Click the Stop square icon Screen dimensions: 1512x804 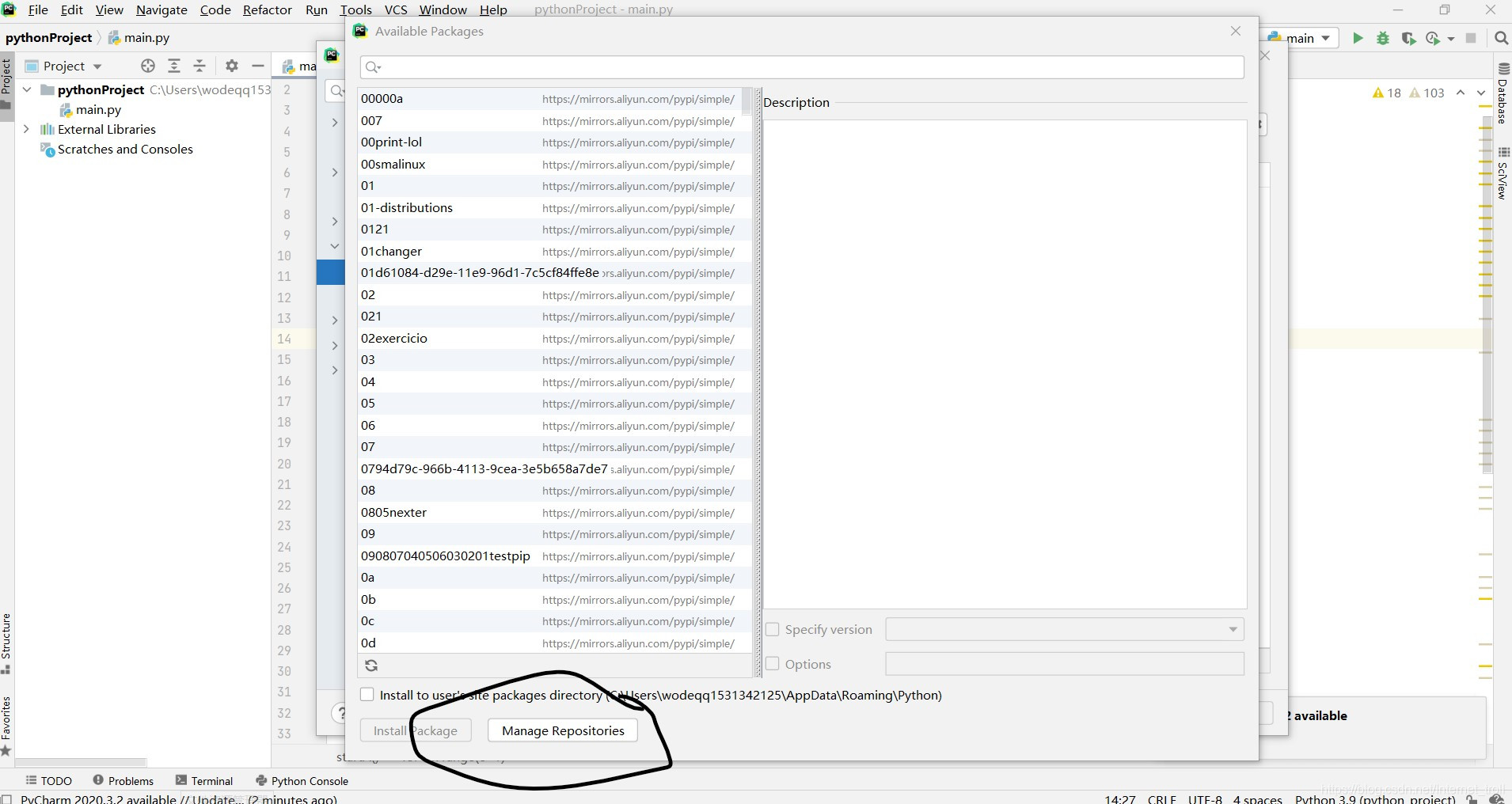coord(1471,38)
